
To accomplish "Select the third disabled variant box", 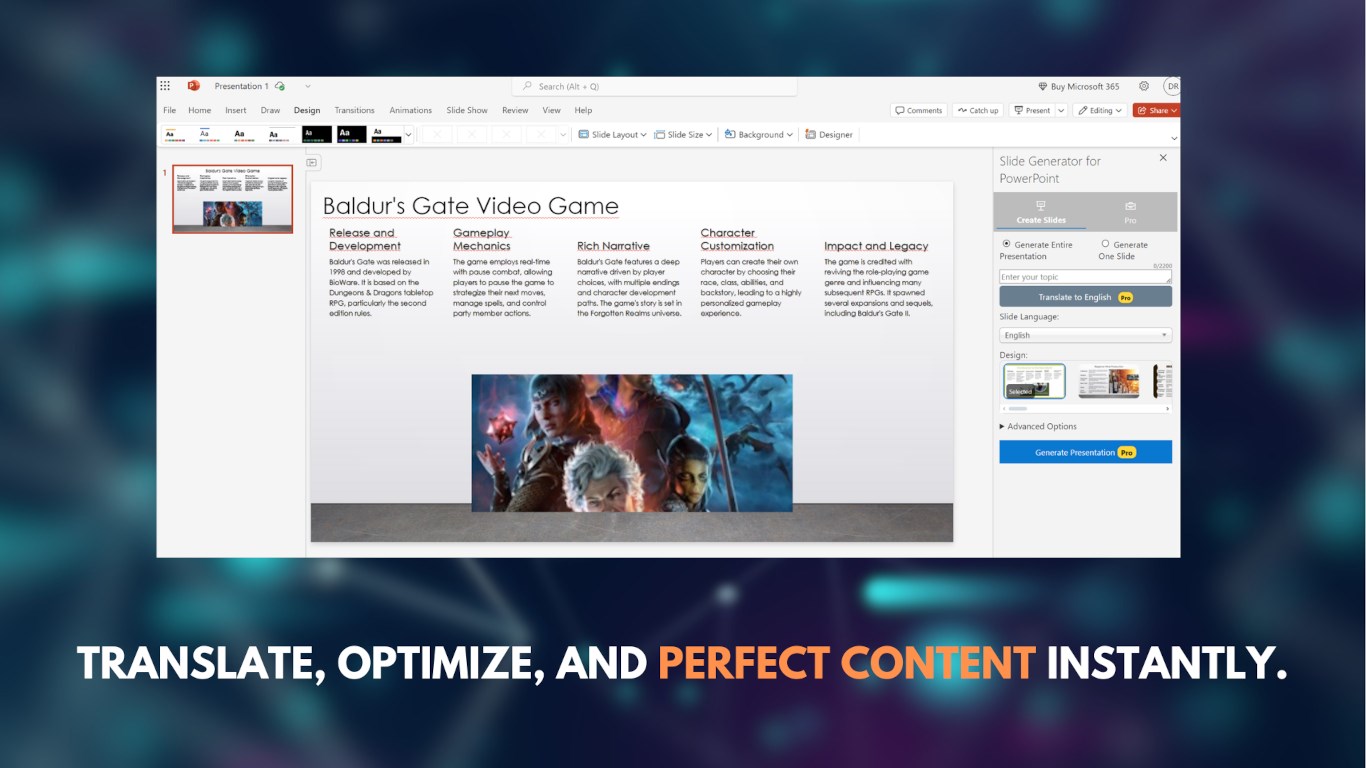I will coord(507,134).
